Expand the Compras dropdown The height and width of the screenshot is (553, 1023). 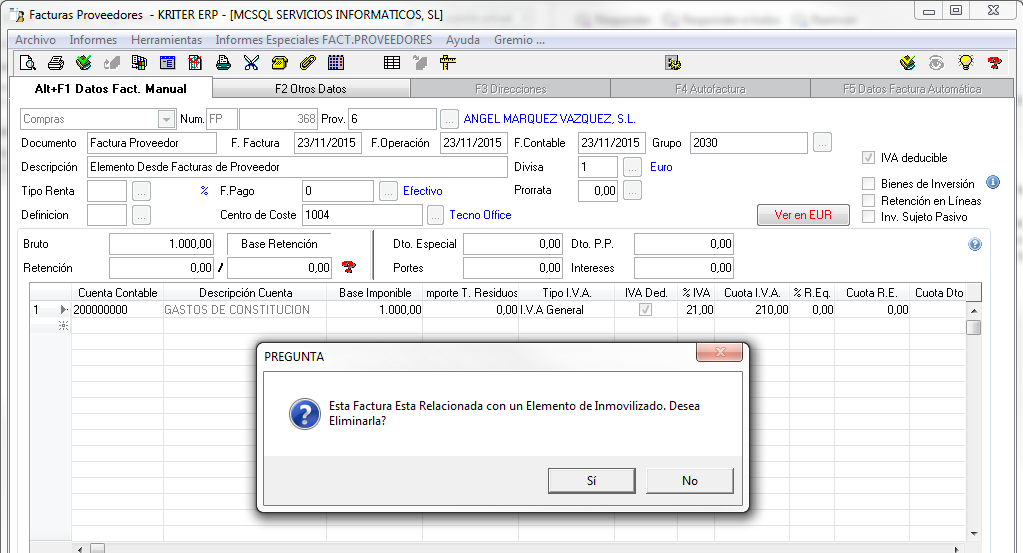point(167,119)
